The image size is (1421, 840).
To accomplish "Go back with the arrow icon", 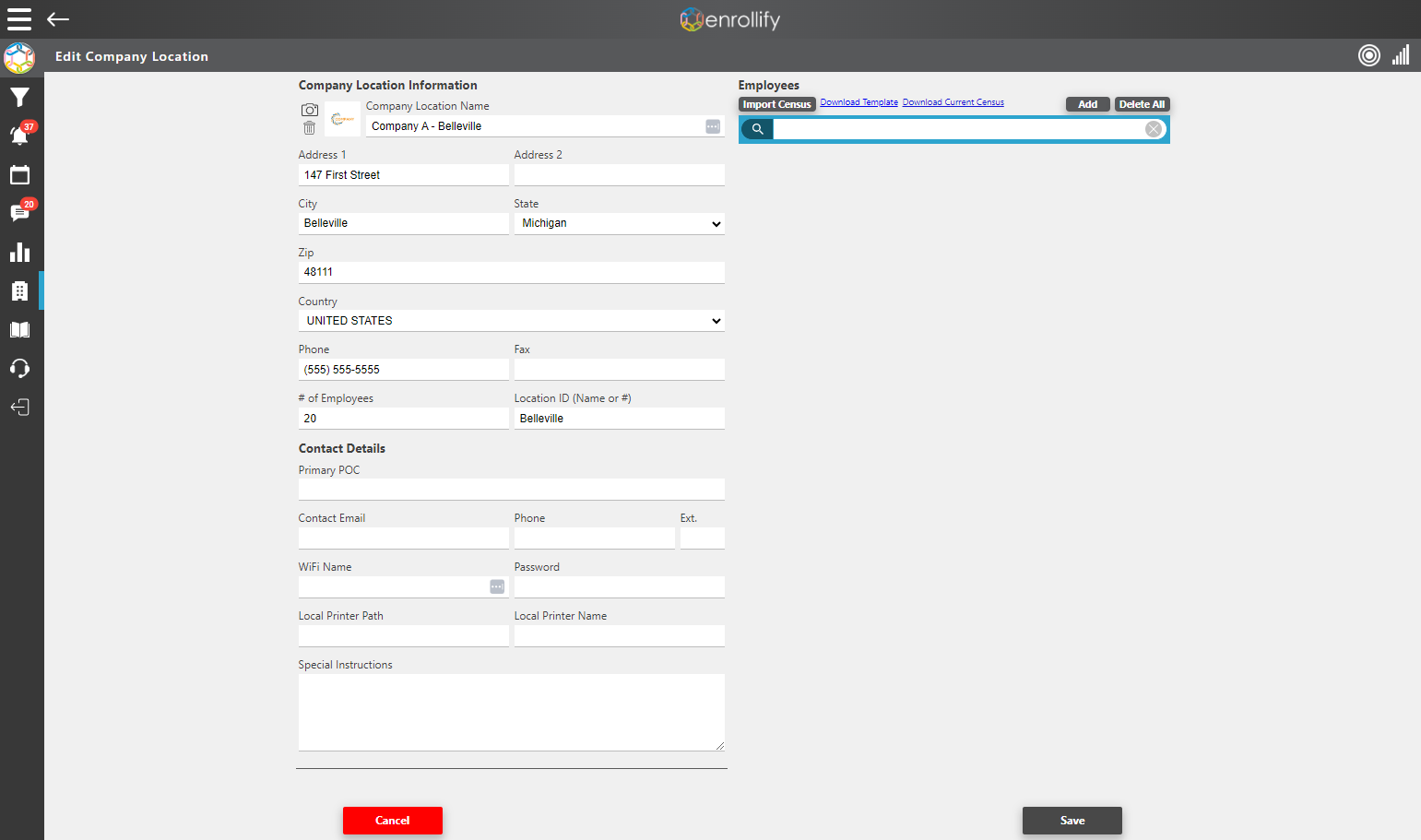I will (58, 19).
